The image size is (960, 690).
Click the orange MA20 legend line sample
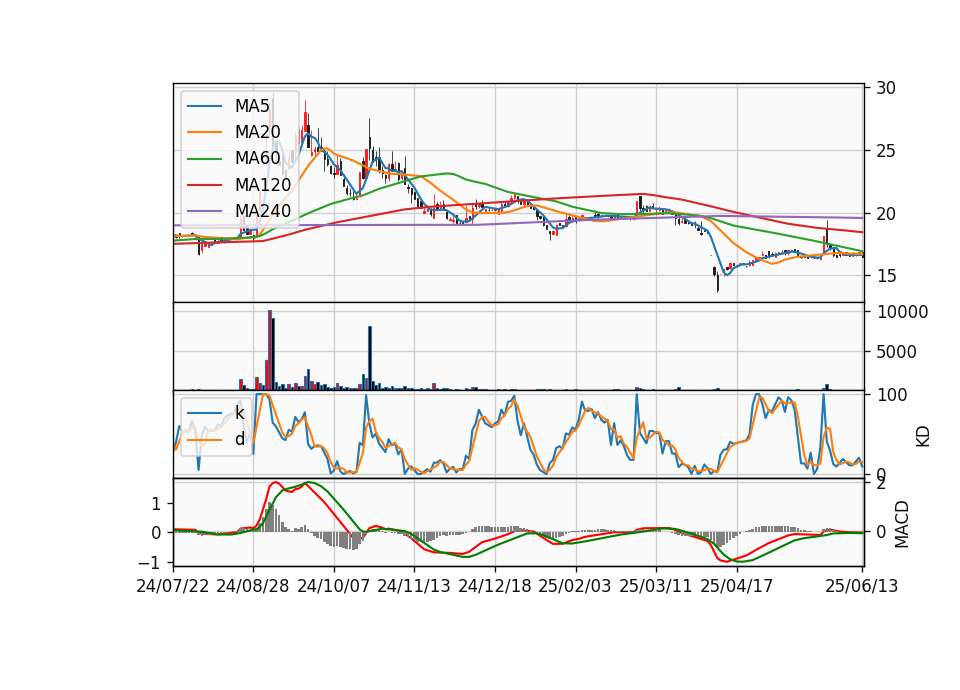coord(204,132)
